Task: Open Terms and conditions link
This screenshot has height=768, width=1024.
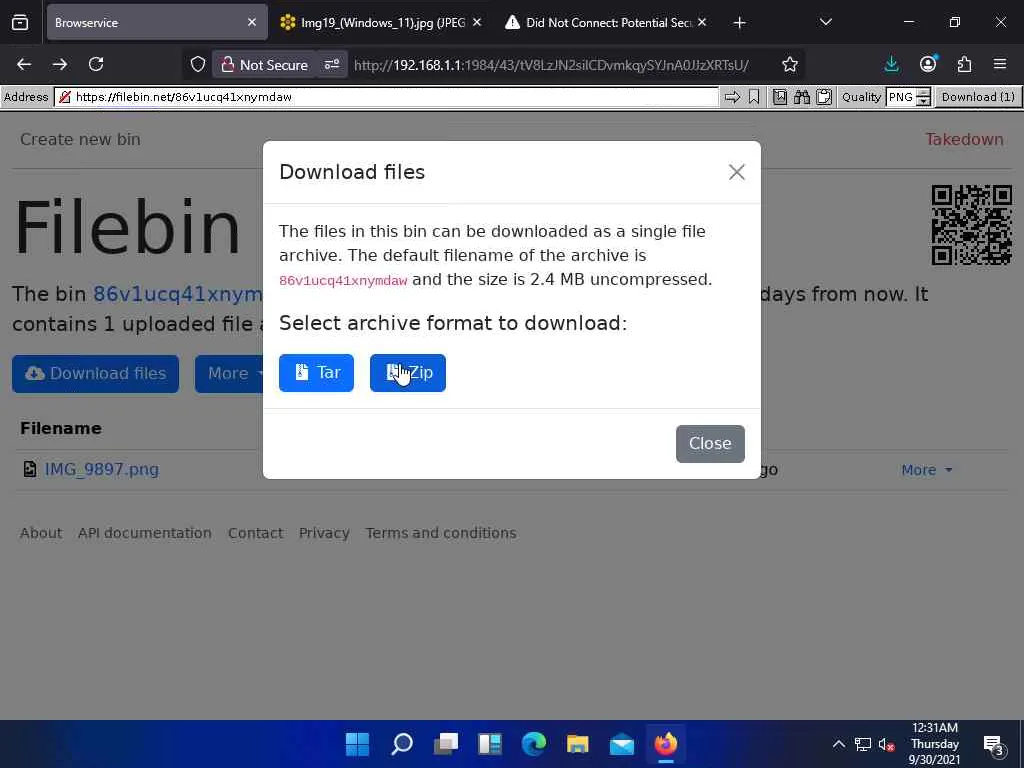Action: tap(441, 533)
